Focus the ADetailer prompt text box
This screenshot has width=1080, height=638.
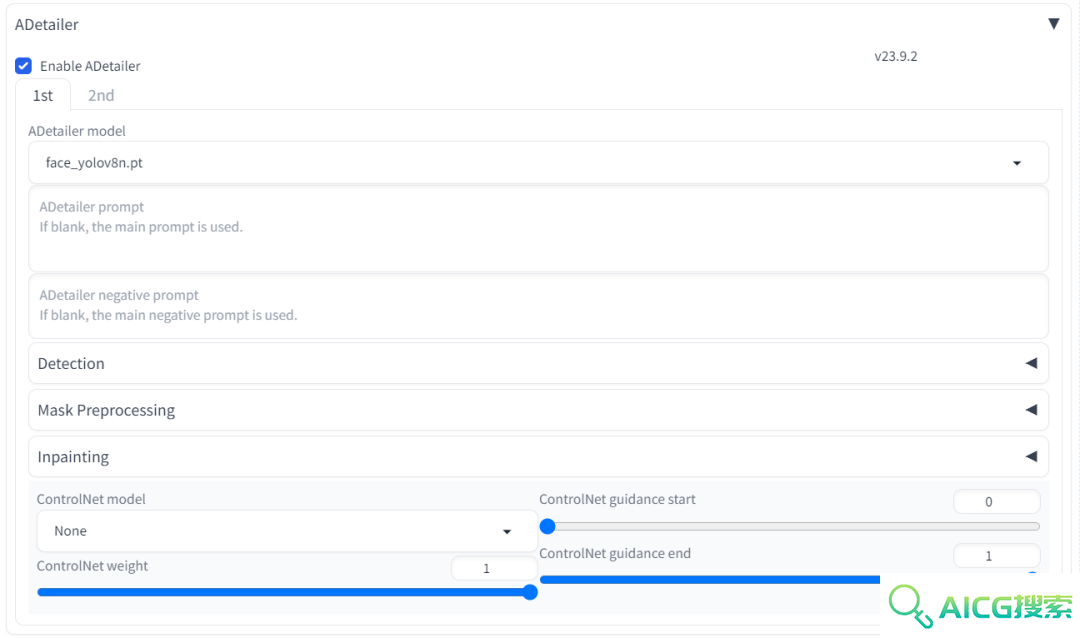click(538, 229)
